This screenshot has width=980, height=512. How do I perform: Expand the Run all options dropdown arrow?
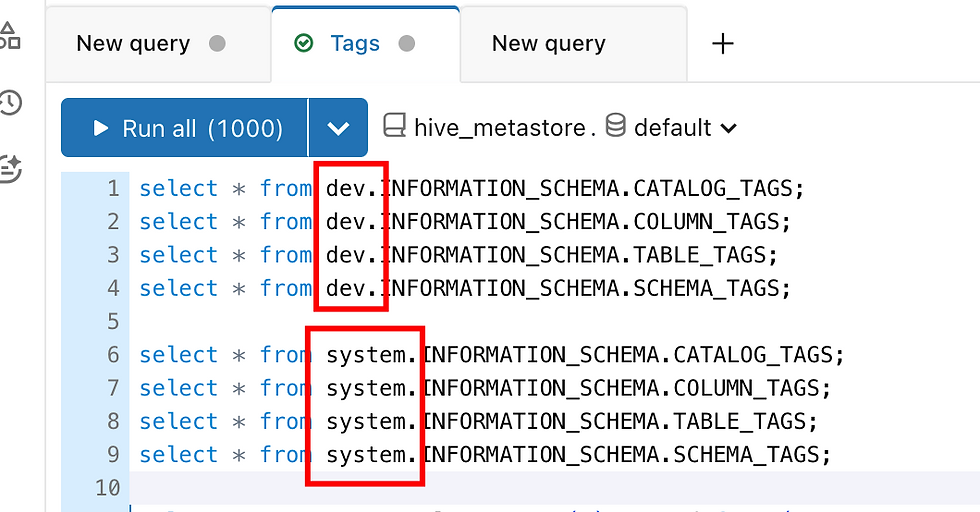click(x=338, y=128)
